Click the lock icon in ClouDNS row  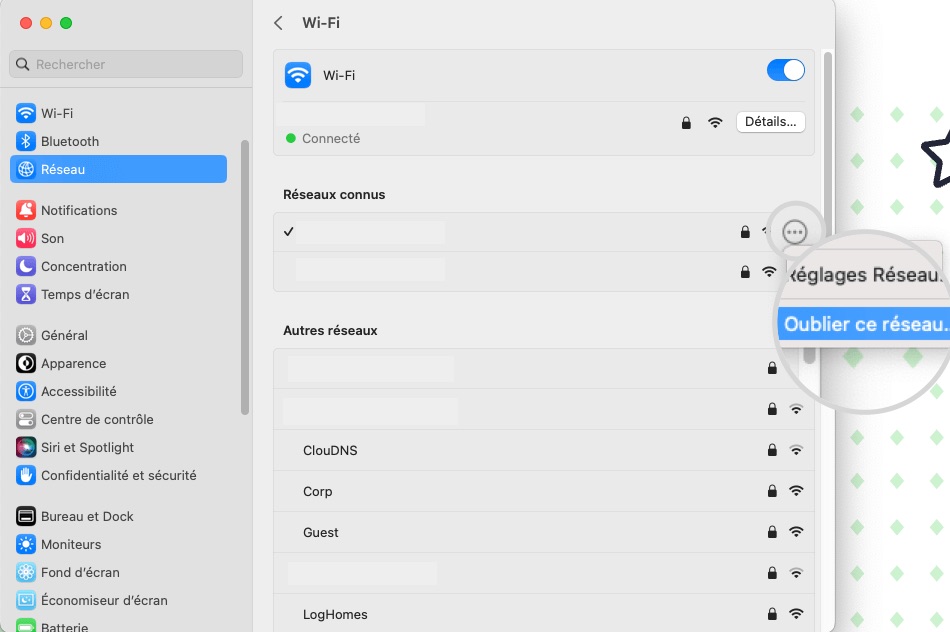[x=772, y=450]
